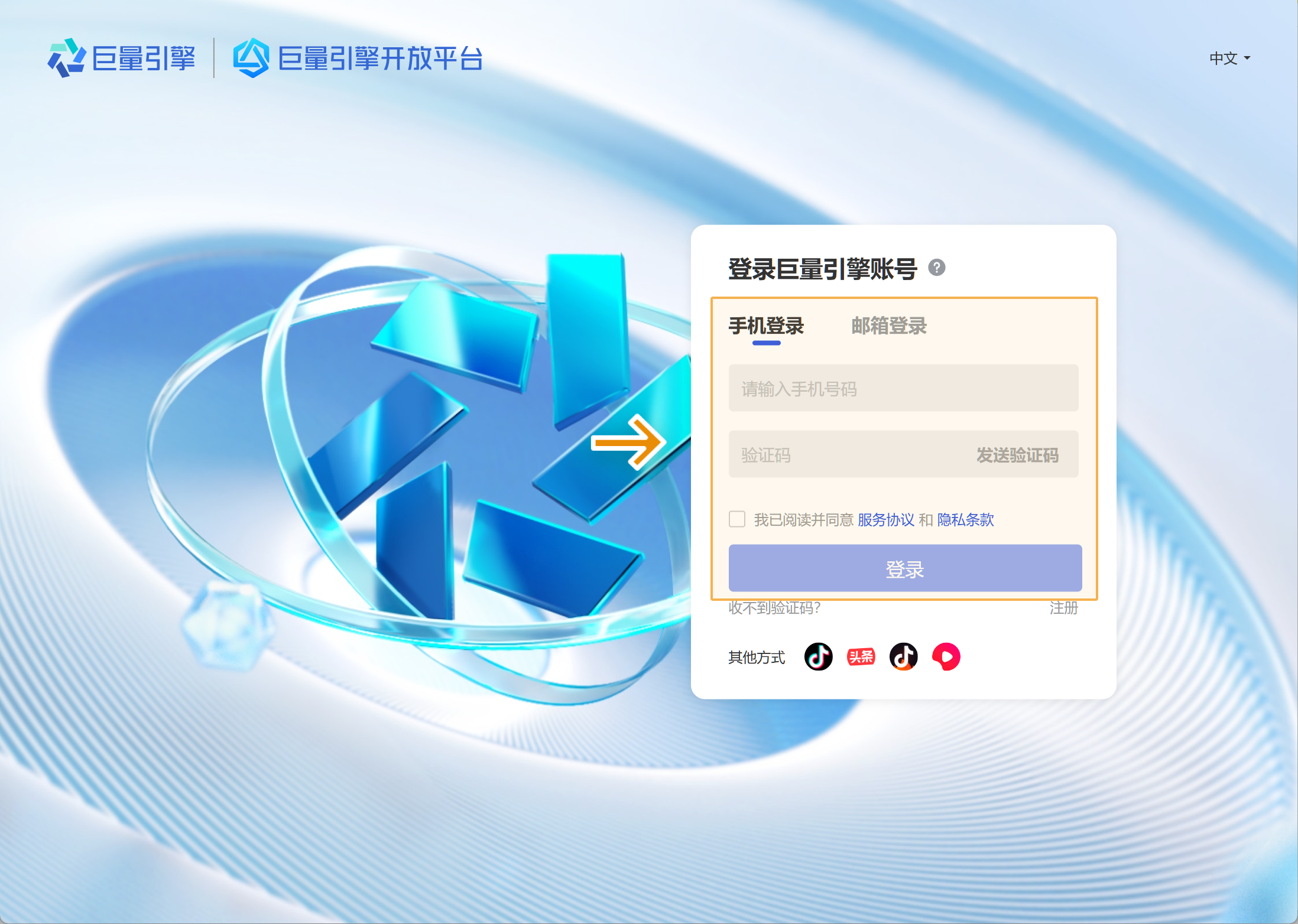Open the 中文 language dropdown
Image resolution: width=1298 pixels, height=924 pixels.
[x=1229, y=58]
